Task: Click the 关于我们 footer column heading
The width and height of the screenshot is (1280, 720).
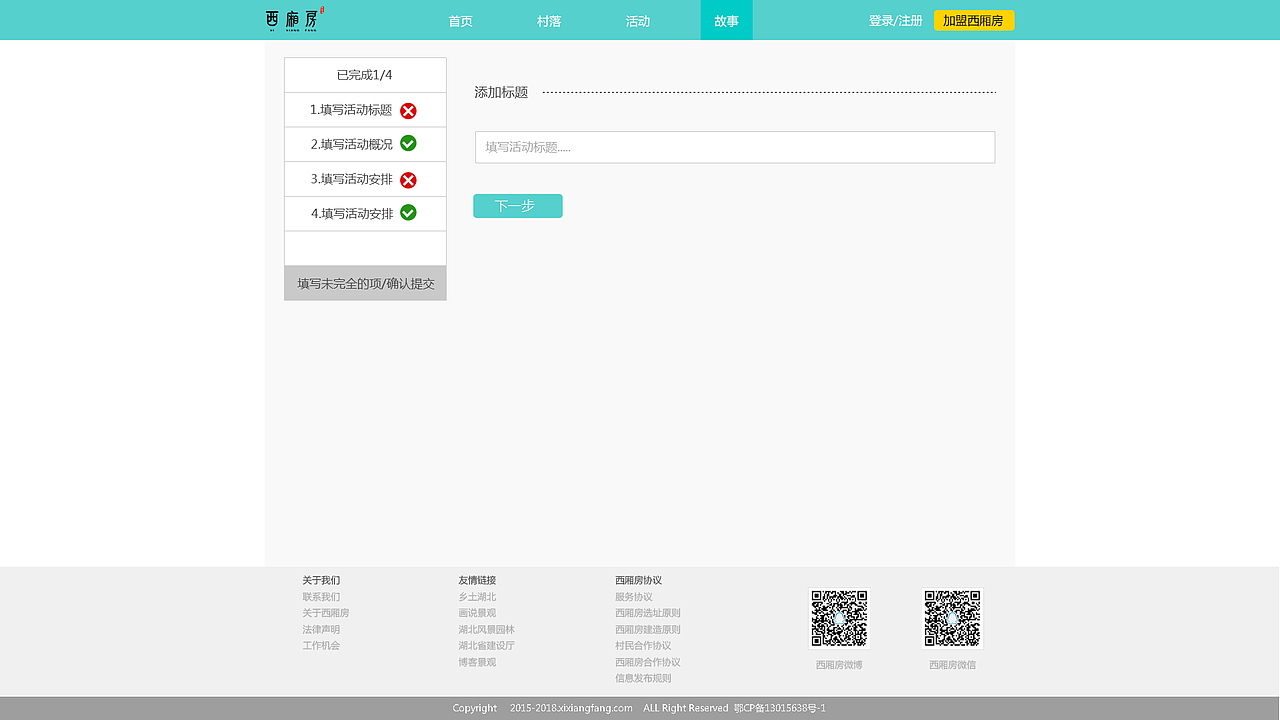Action: tap(321, 580)
